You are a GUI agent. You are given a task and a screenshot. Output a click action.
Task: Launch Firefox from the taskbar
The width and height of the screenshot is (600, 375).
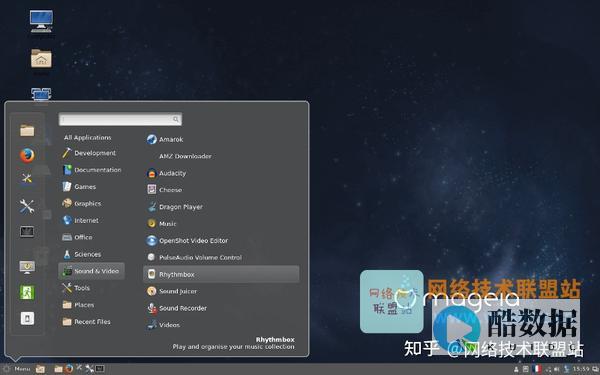69,369
